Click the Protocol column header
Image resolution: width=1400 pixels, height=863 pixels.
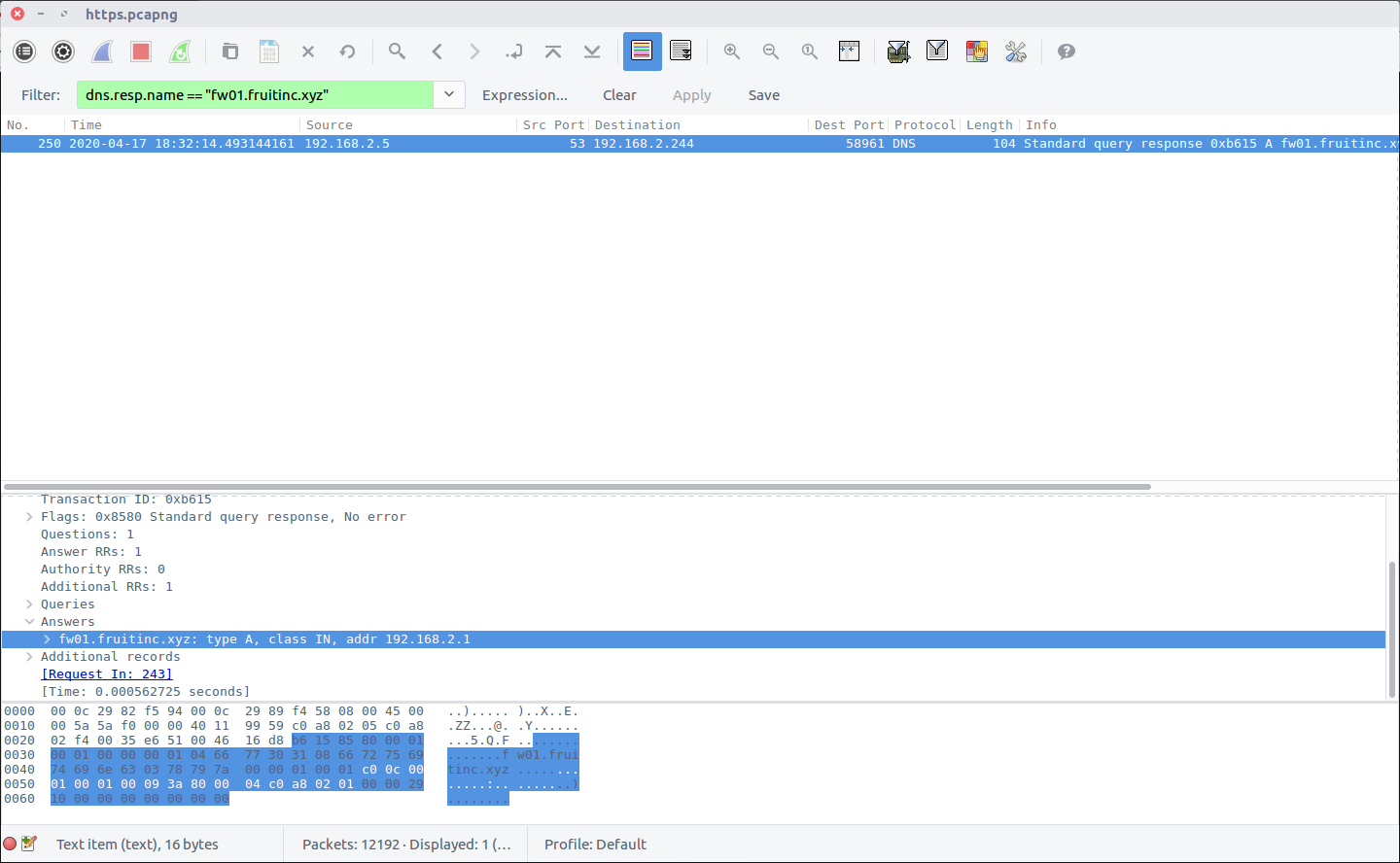(x=924, y=124)
